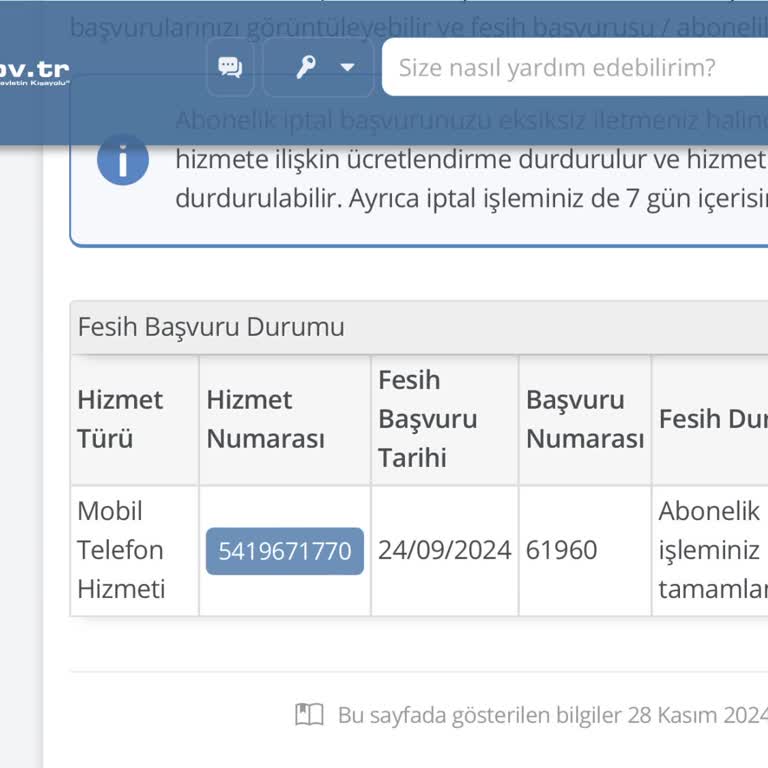
Task: Click the date cell 24/09/2024
Action: point(445,551)
